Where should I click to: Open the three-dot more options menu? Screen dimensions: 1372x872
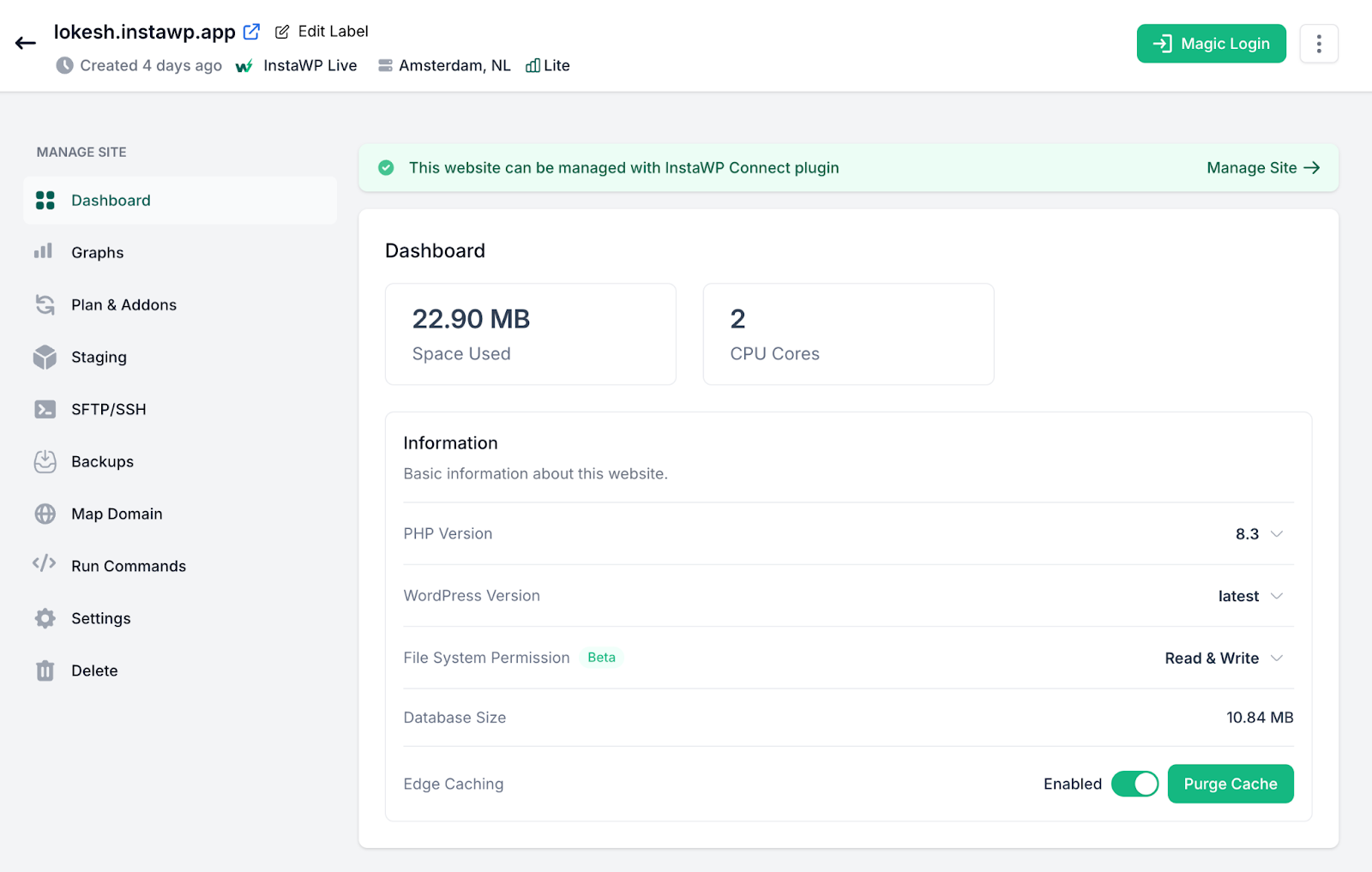coord(1319,44)
